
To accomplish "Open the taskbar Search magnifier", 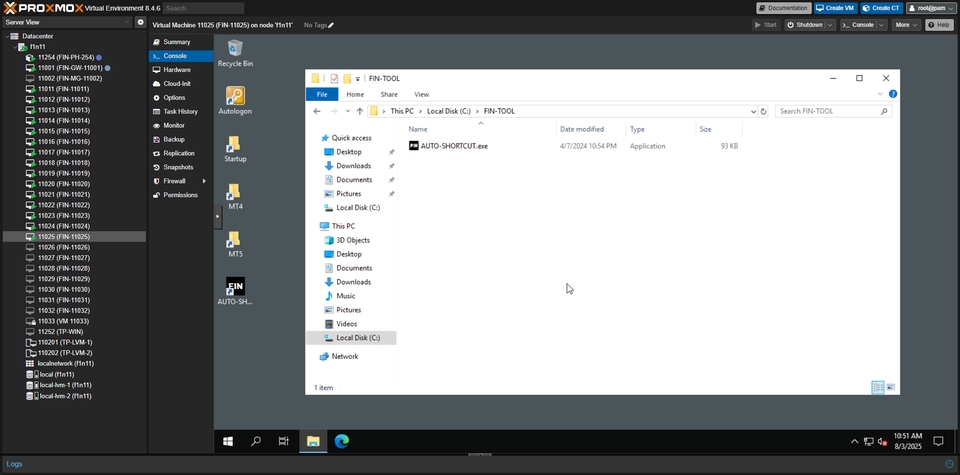I will [256, 441].
